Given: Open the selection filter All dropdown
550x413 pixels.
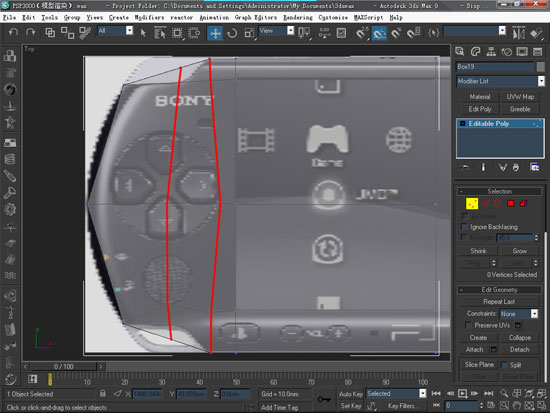Looking at the screenshot, I should tap(129, 31).
